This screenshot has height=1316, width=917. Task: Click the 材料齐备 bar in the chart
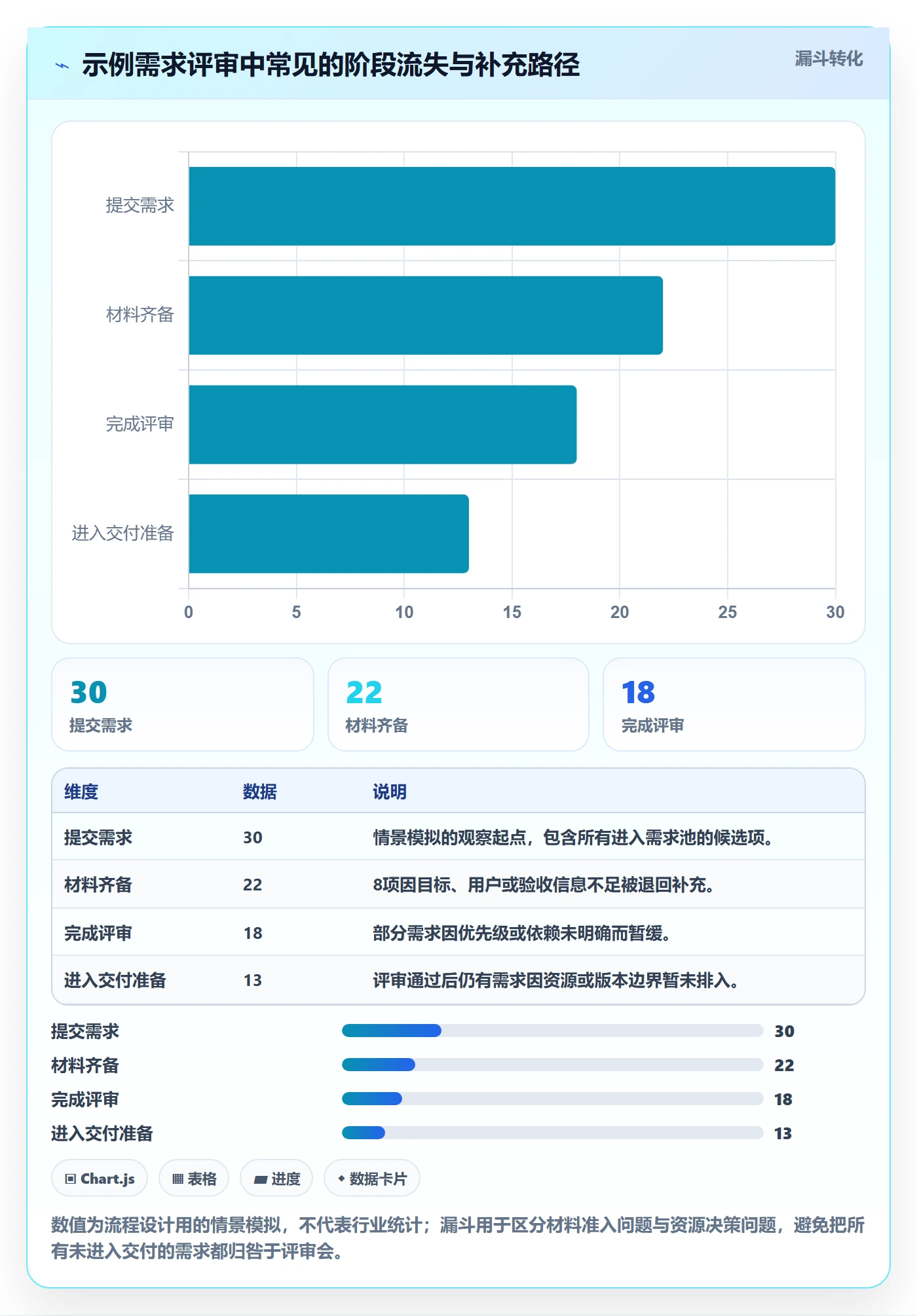pyautogui.click(x=426, y=316)
